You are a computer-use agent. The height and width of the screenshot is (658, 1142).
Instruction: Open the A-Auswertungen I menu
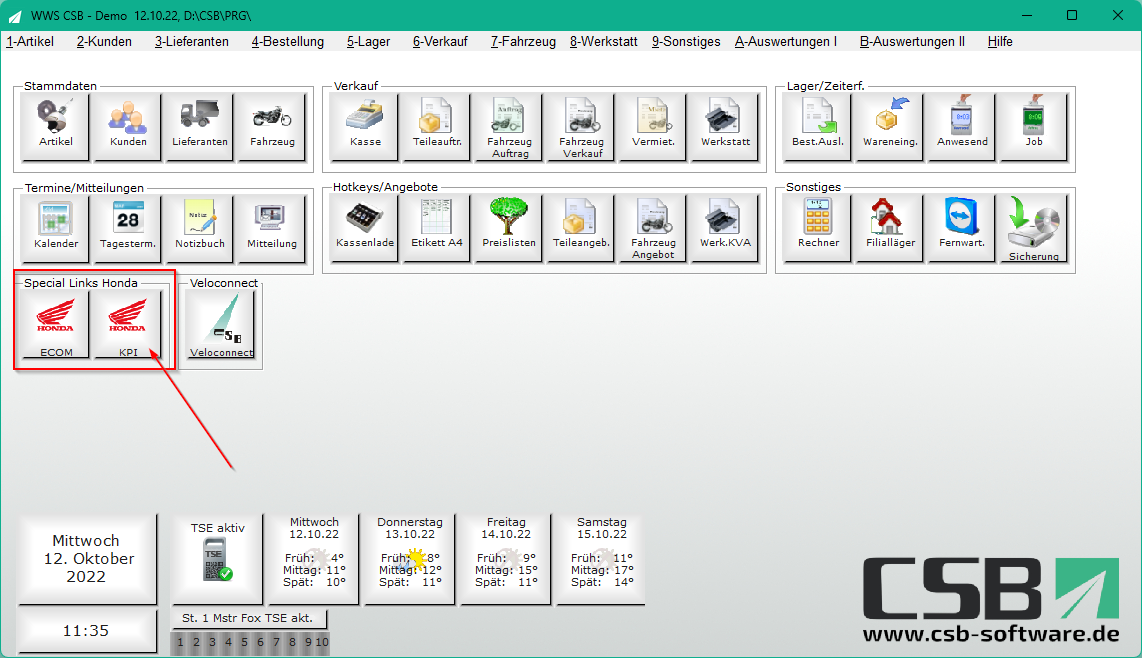[x=786, y=42]
